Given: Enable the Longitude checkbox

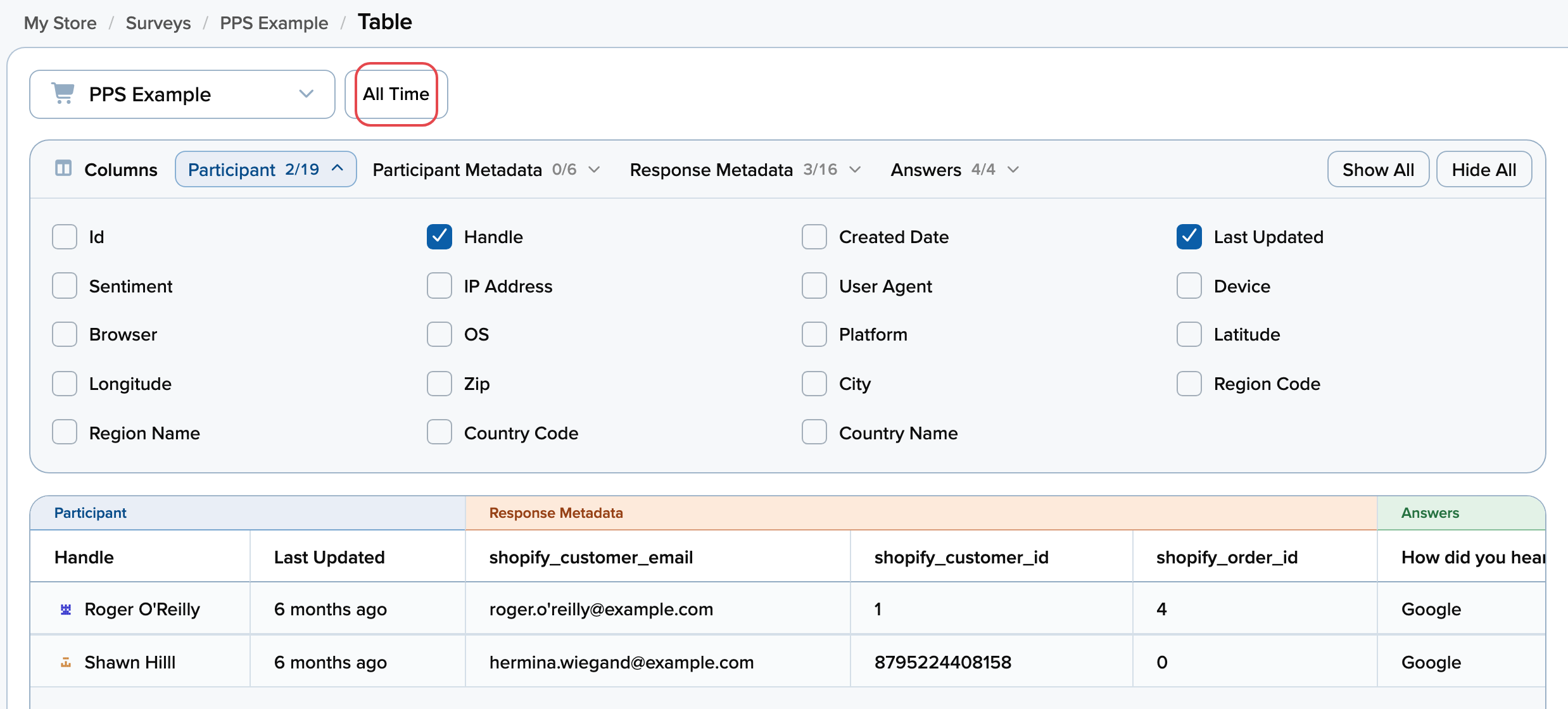Looking at the screenshot, I should pyautogui.click(x=65, y=384).
